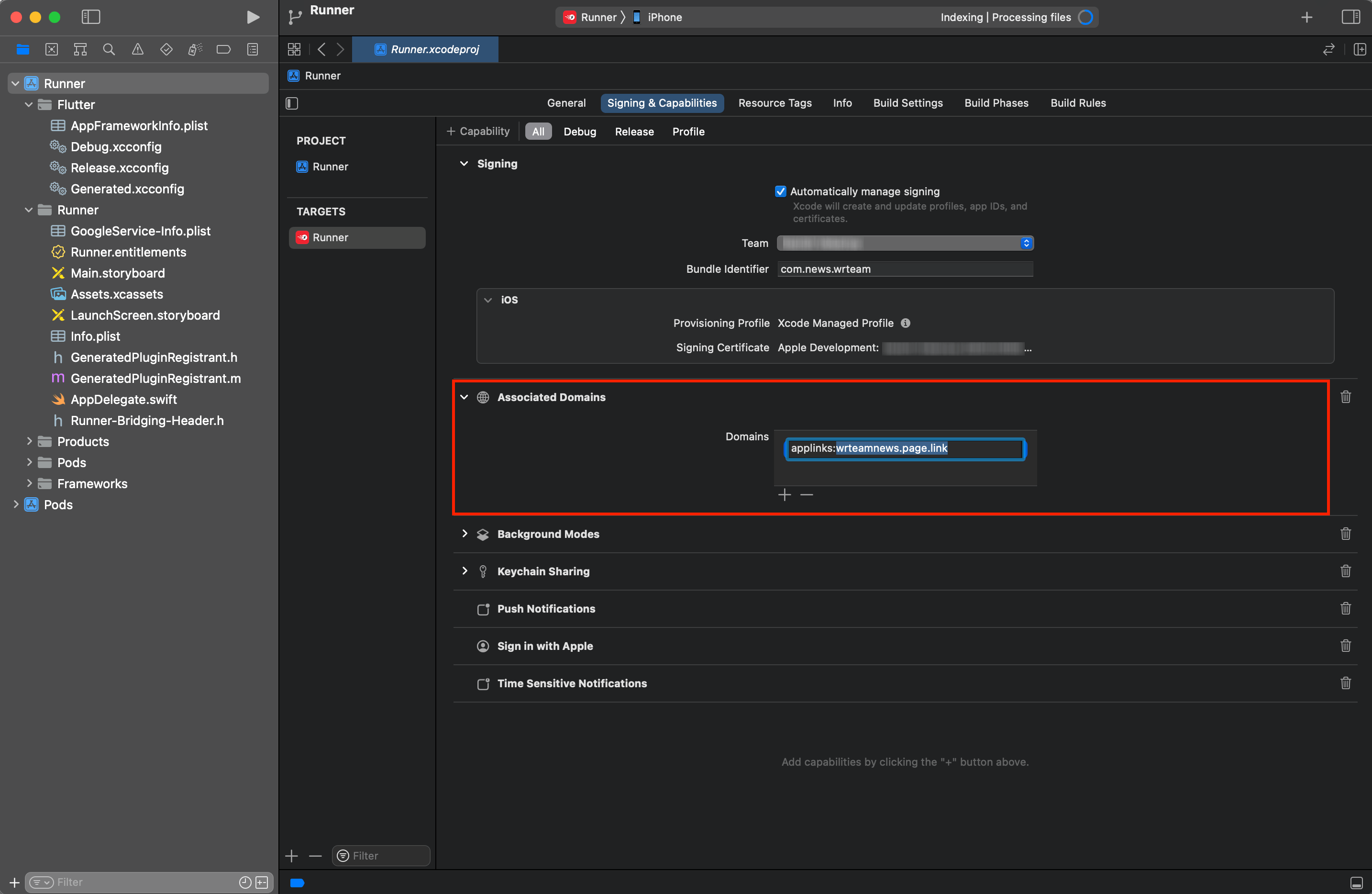
Task: Open Runner.entitlements file
Action: (128, 252)
